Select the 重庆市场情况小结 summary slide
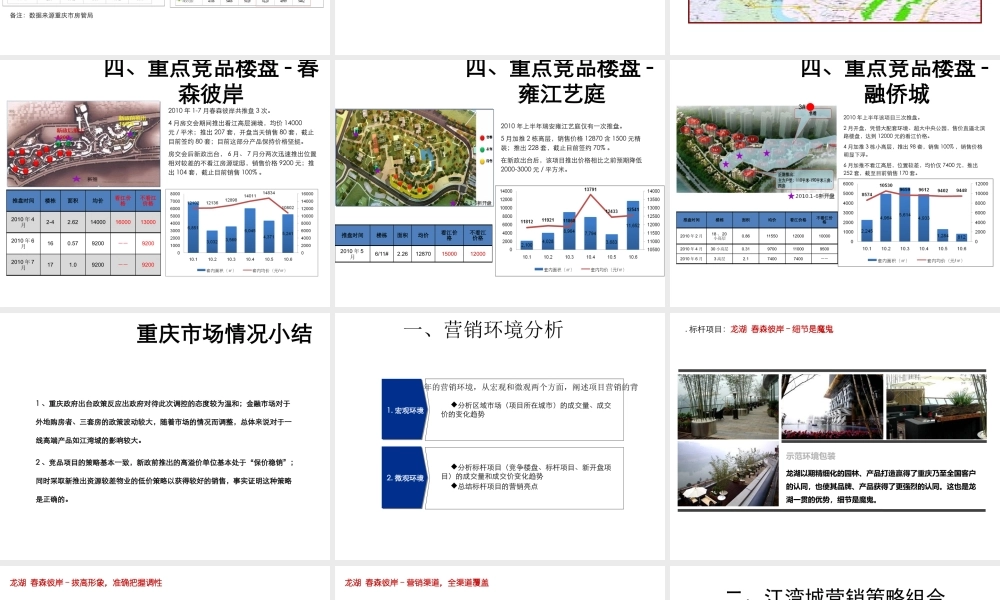 [165, 436]
